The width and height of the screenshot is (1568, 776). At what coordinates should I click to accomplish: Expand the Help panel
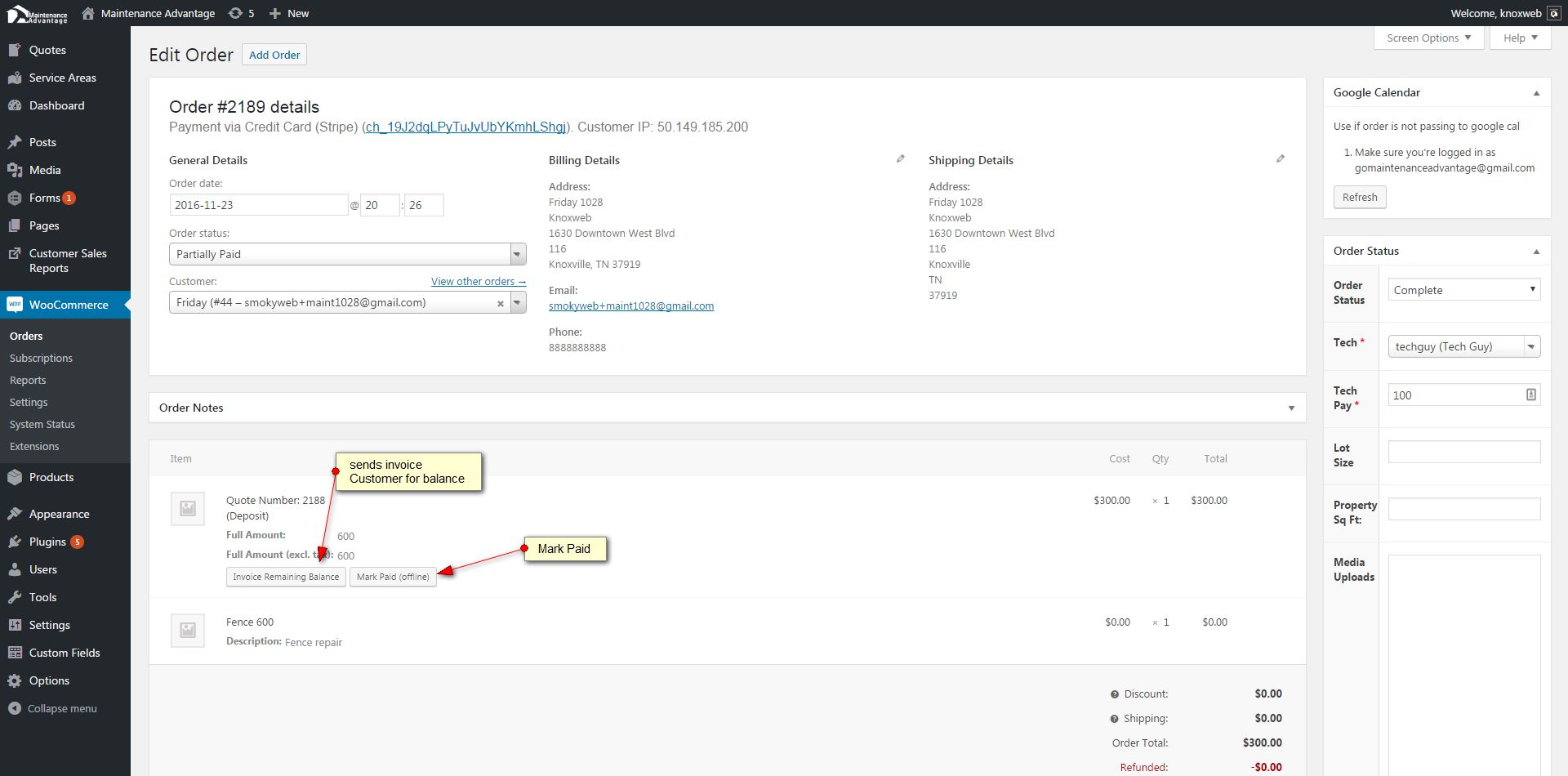click(x=1520, y=38)
